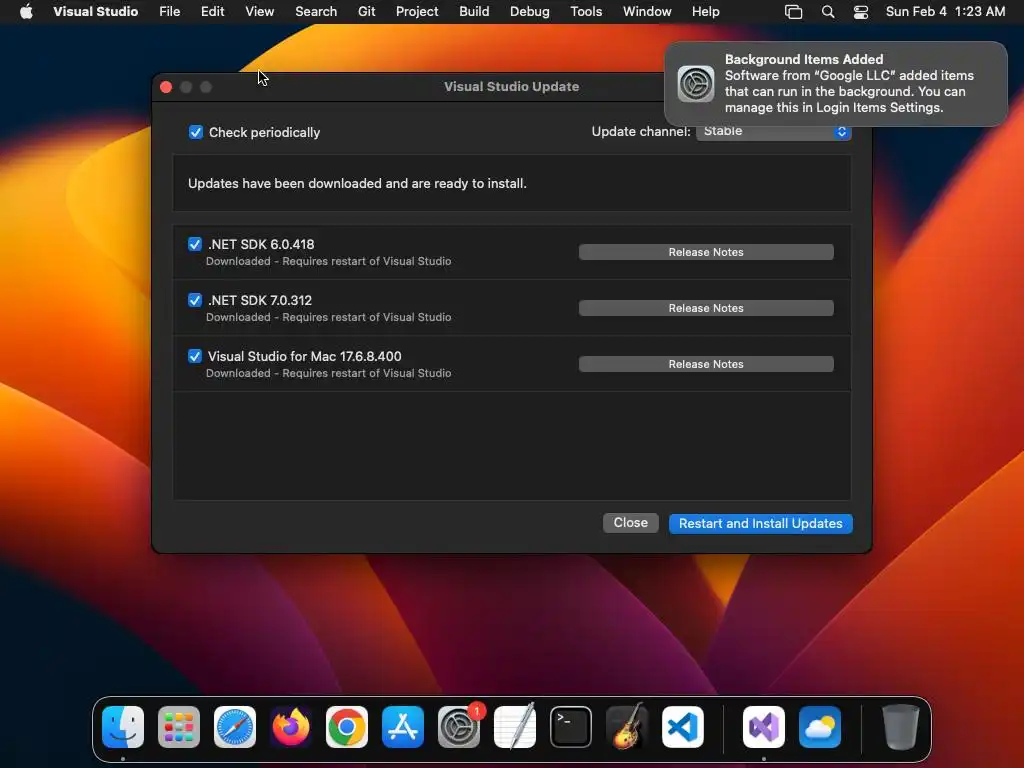Open the Visual Studio application menu

pyautogui.click(x=95, y=12)
